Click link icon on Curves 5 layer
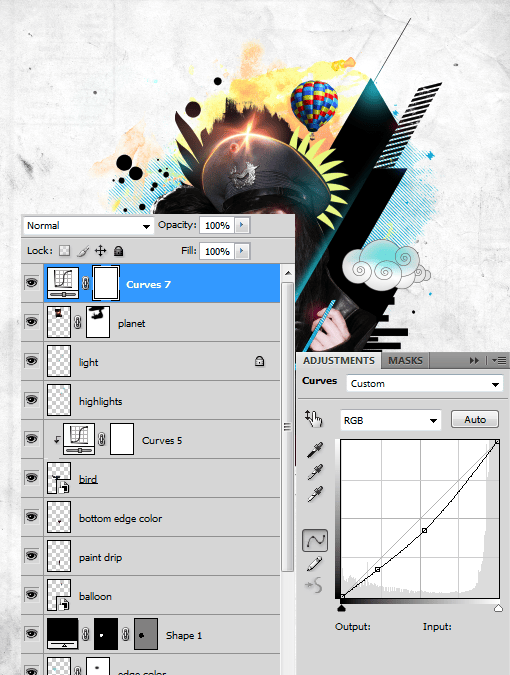Screen dimensions: 510x675 (102, 439)
